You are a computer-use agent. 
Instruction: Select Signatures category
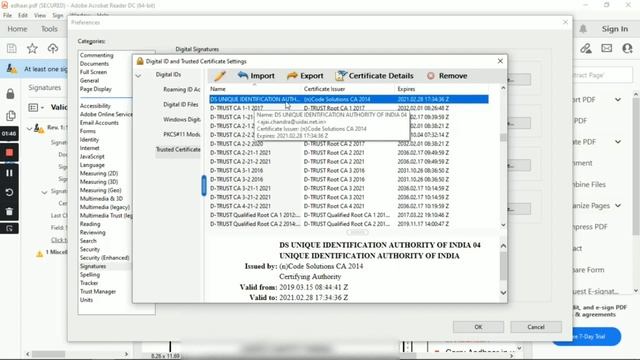tap(93, 266)
